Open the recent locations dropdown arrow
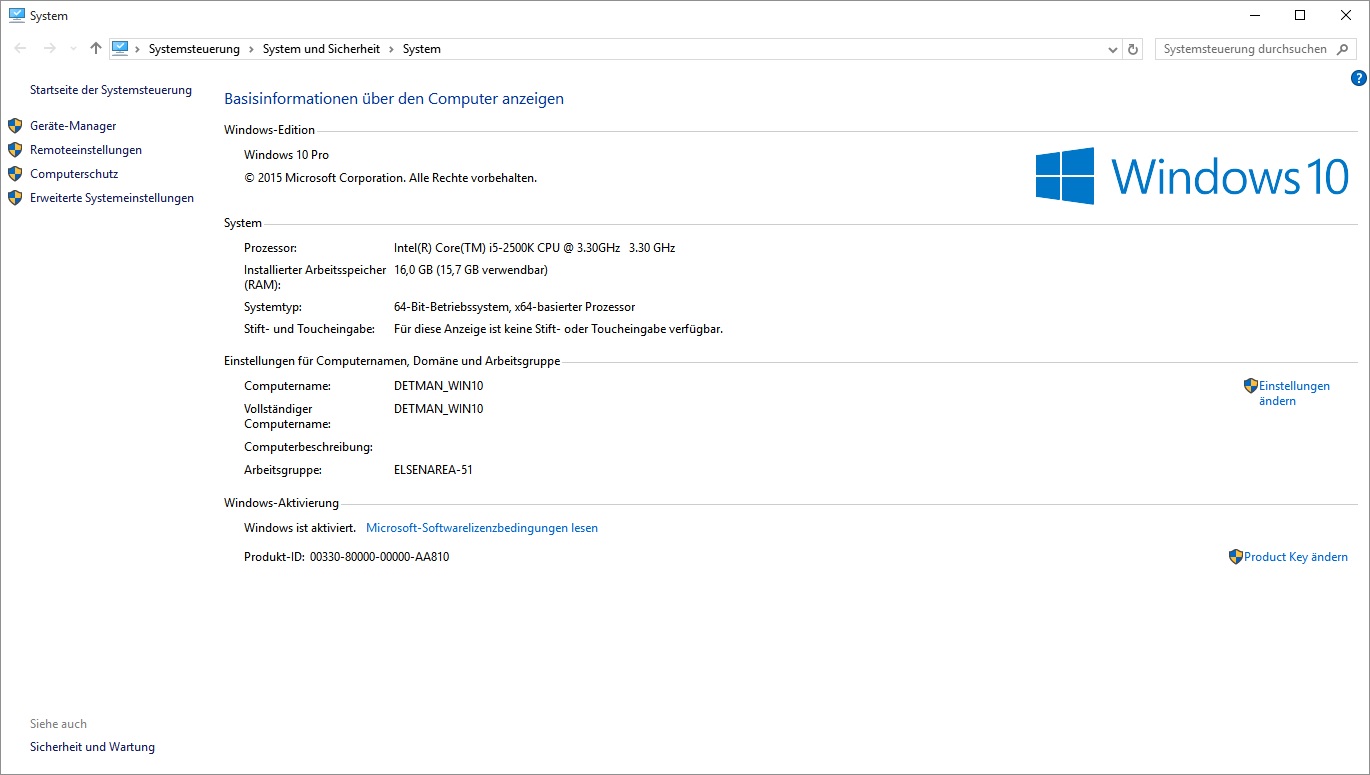Image resolution: width=1370 pixels, height=775 pixels. pyautogui.click(x=73, y=49)
